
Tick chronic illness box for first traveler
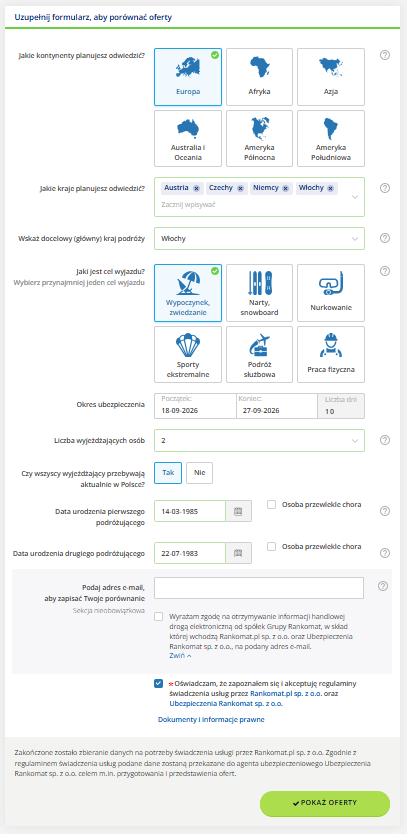(271, 504)
